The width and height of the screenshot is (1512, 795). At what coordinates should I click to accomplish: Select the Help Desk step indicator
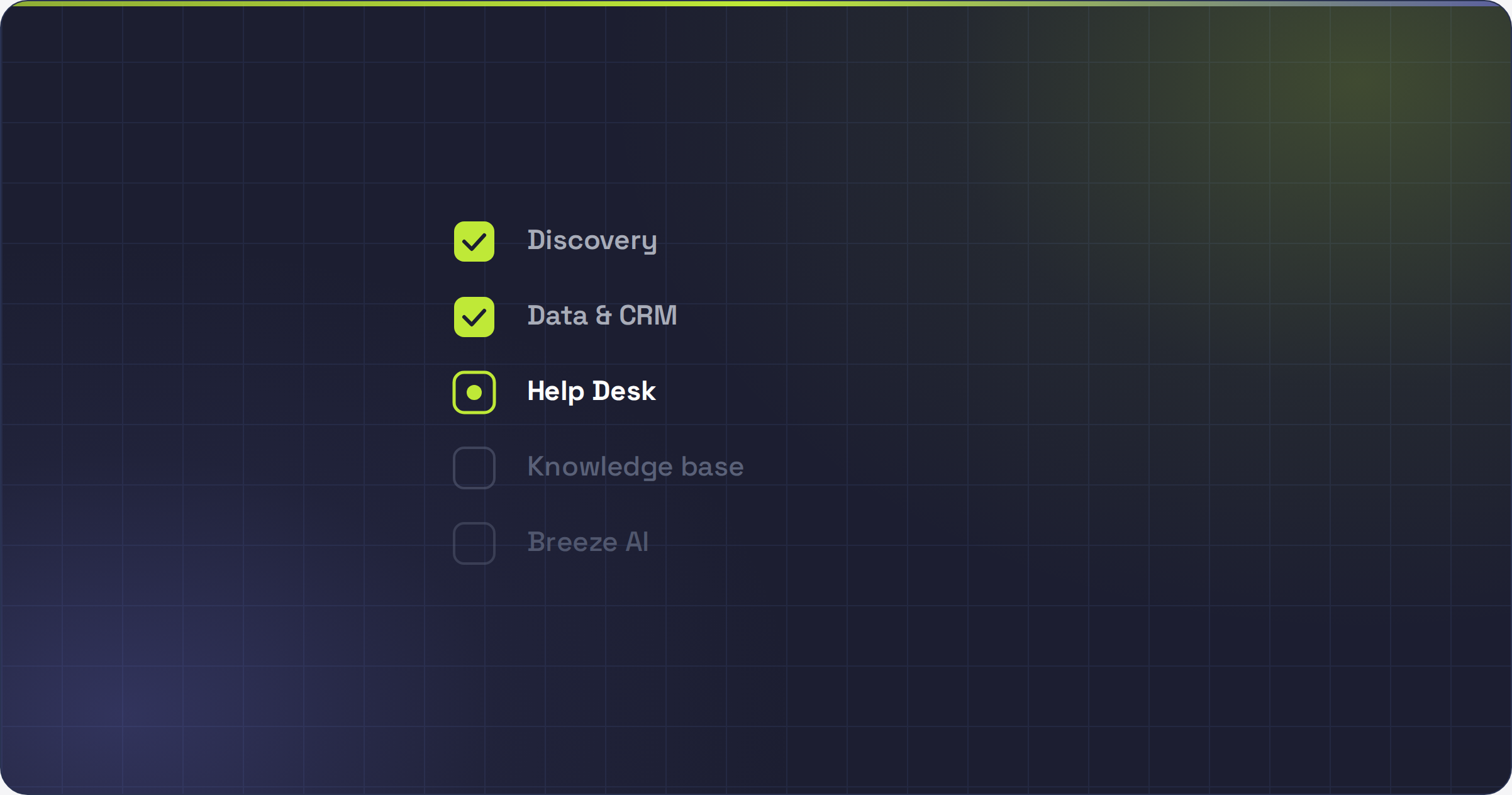tap(474, 392)
